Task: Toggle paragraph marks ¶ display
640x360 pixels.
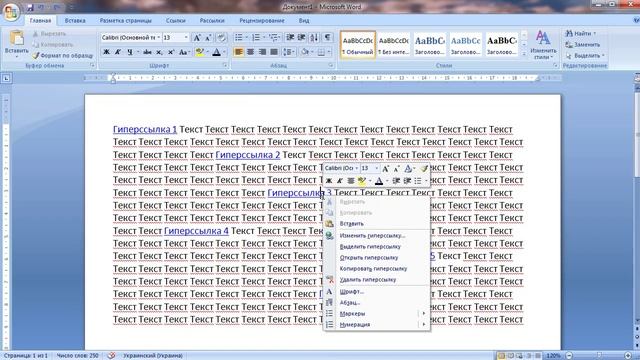Action: click(327, 38)
